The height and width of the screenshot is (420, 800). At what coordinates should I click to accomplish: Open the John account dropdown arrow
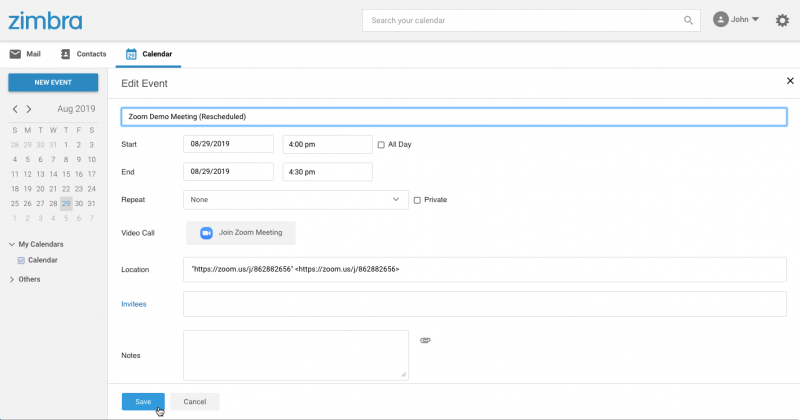pos(755,19)
